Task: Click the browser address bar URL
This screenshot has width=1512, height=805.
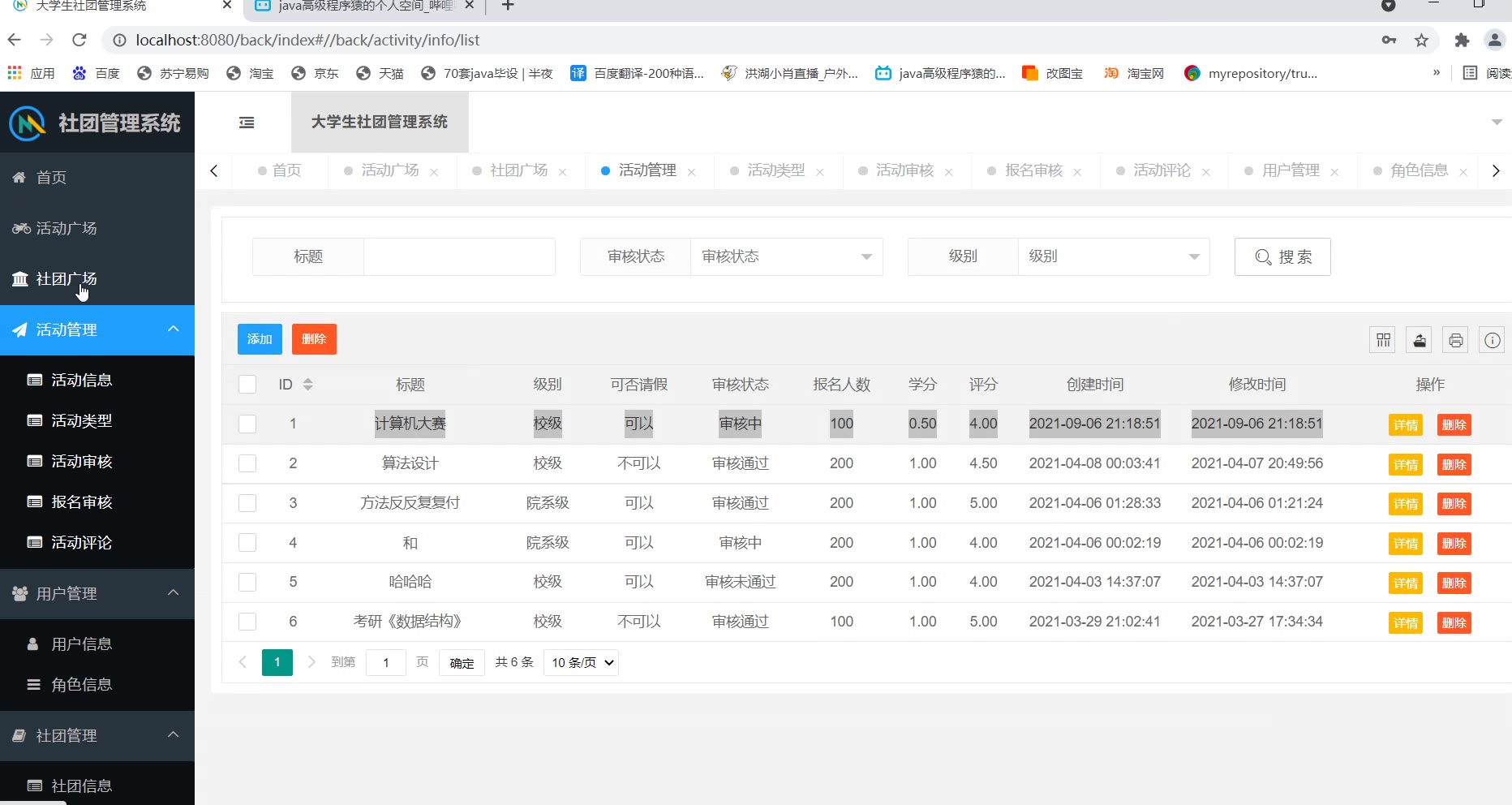Action: pos(307,40)
